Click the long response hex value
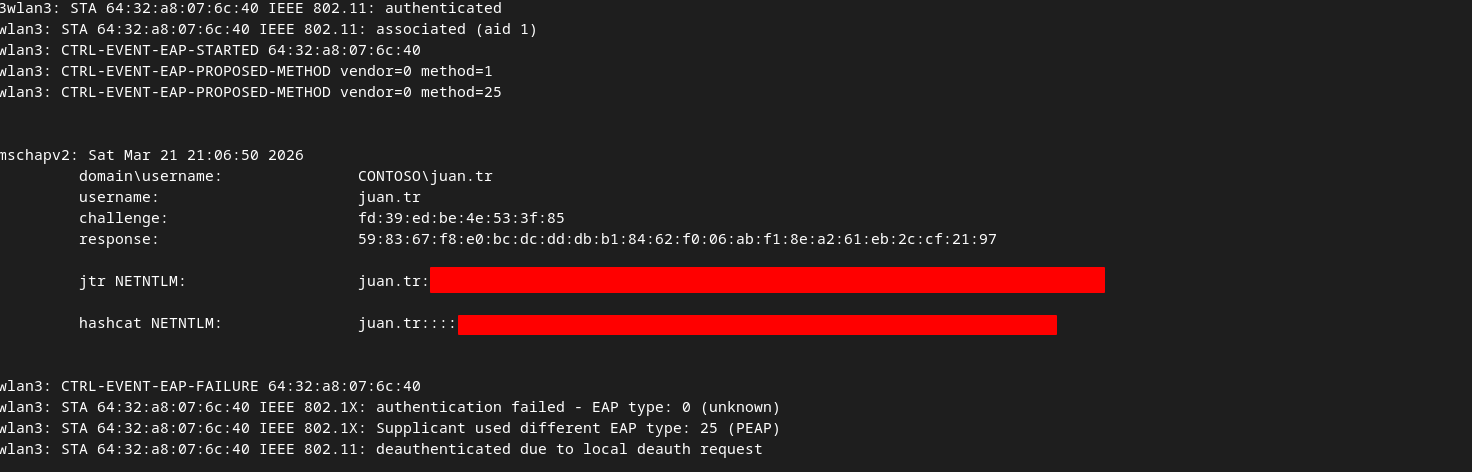Viewport: 1472px width, 472px height. point(677,240)
